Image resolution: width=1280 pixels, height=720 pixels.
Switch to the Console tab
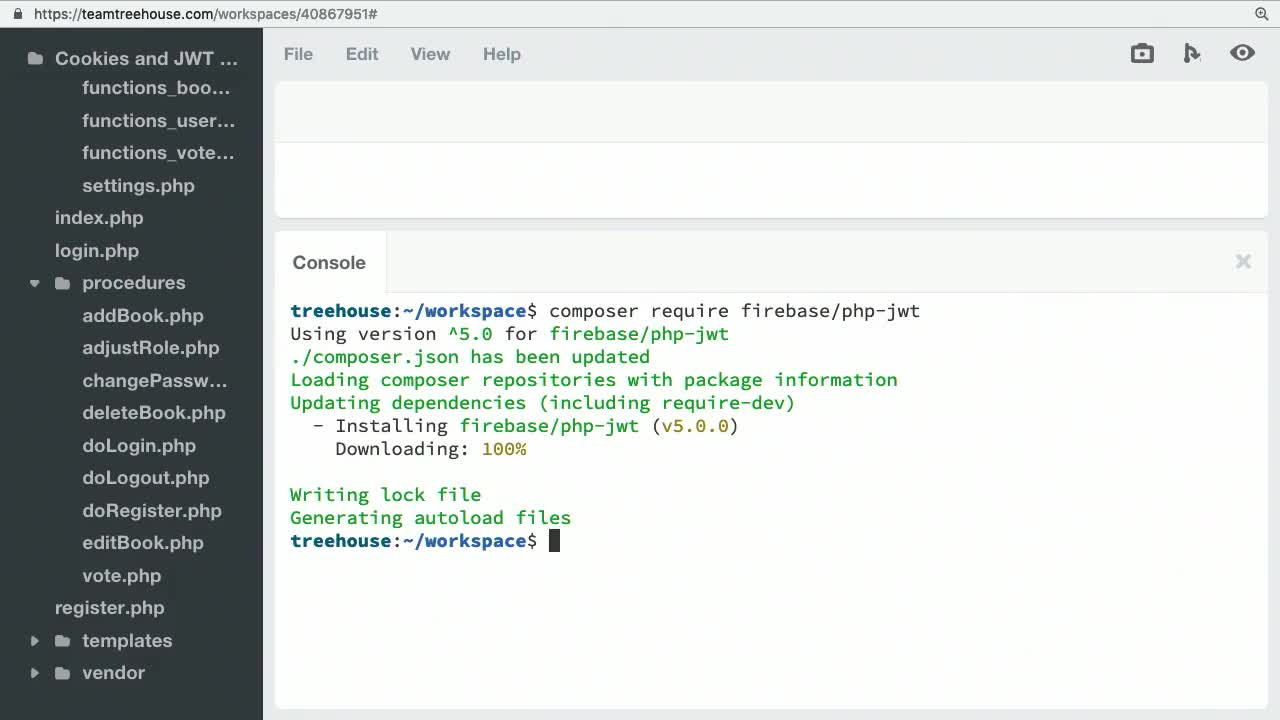(x=329, y=262)
